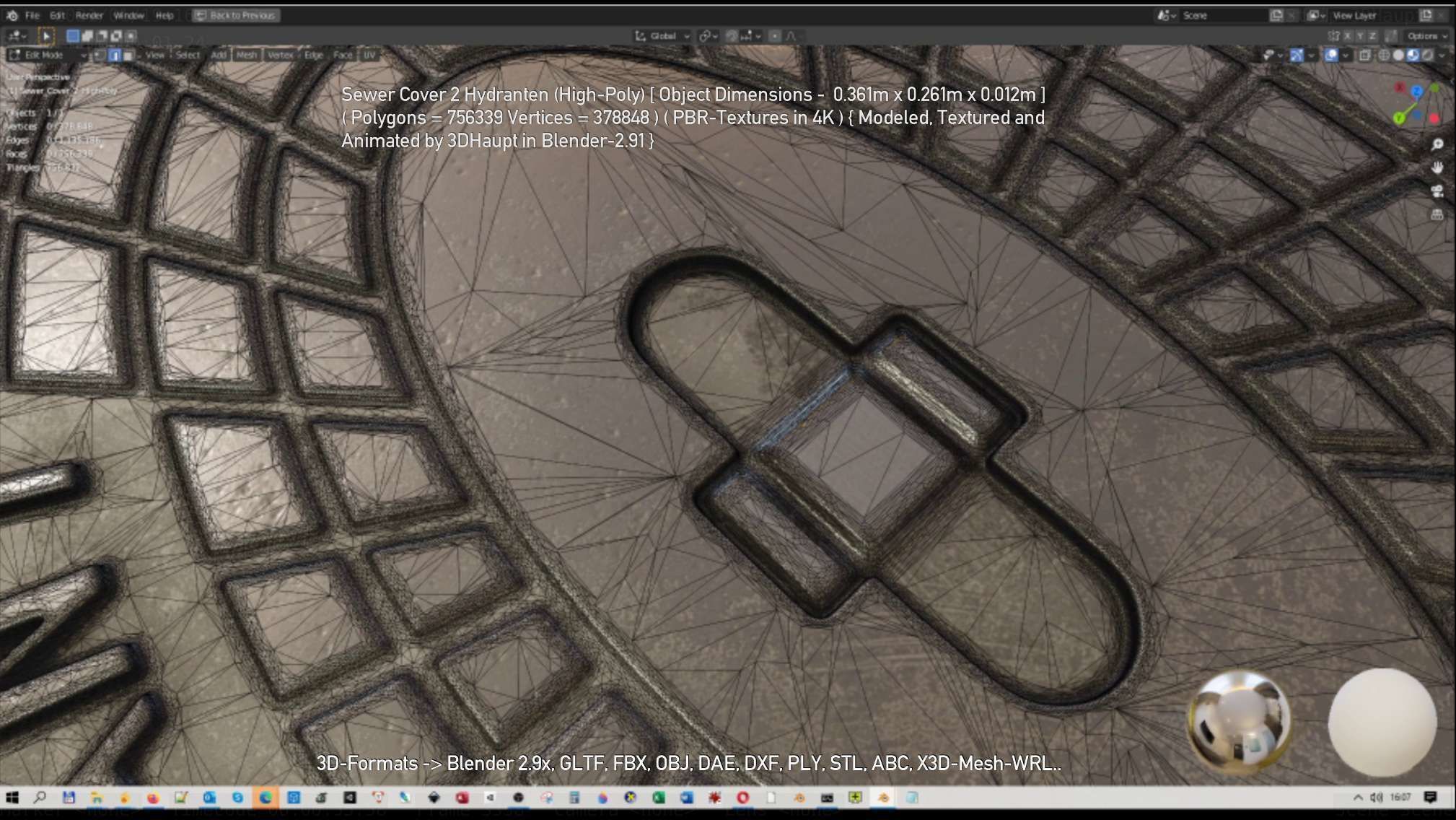Open the object visibility and selectability dropdown

click(x=1273, y=55)
